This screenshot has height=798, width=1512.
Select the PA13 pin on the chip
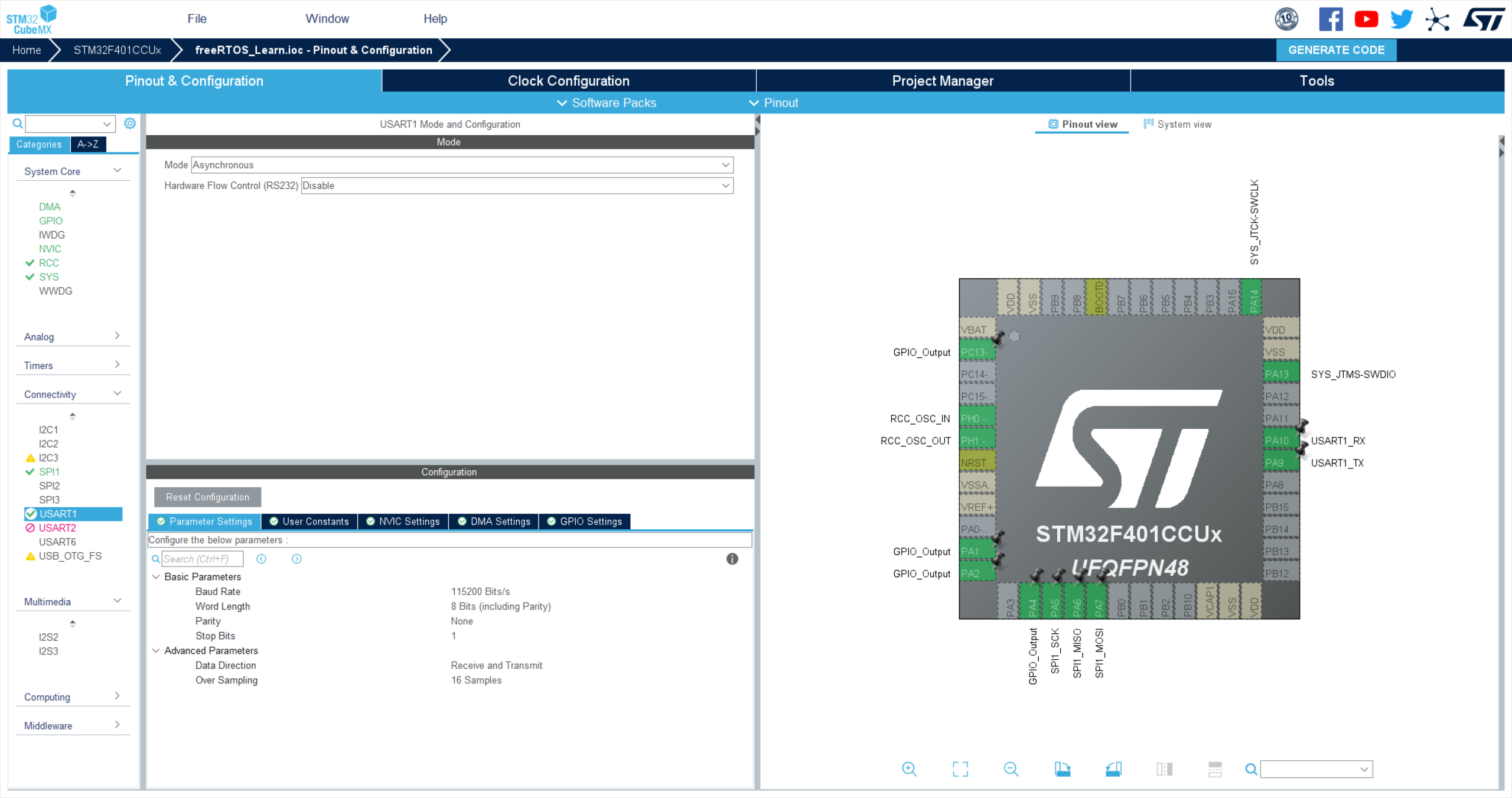1281,374
